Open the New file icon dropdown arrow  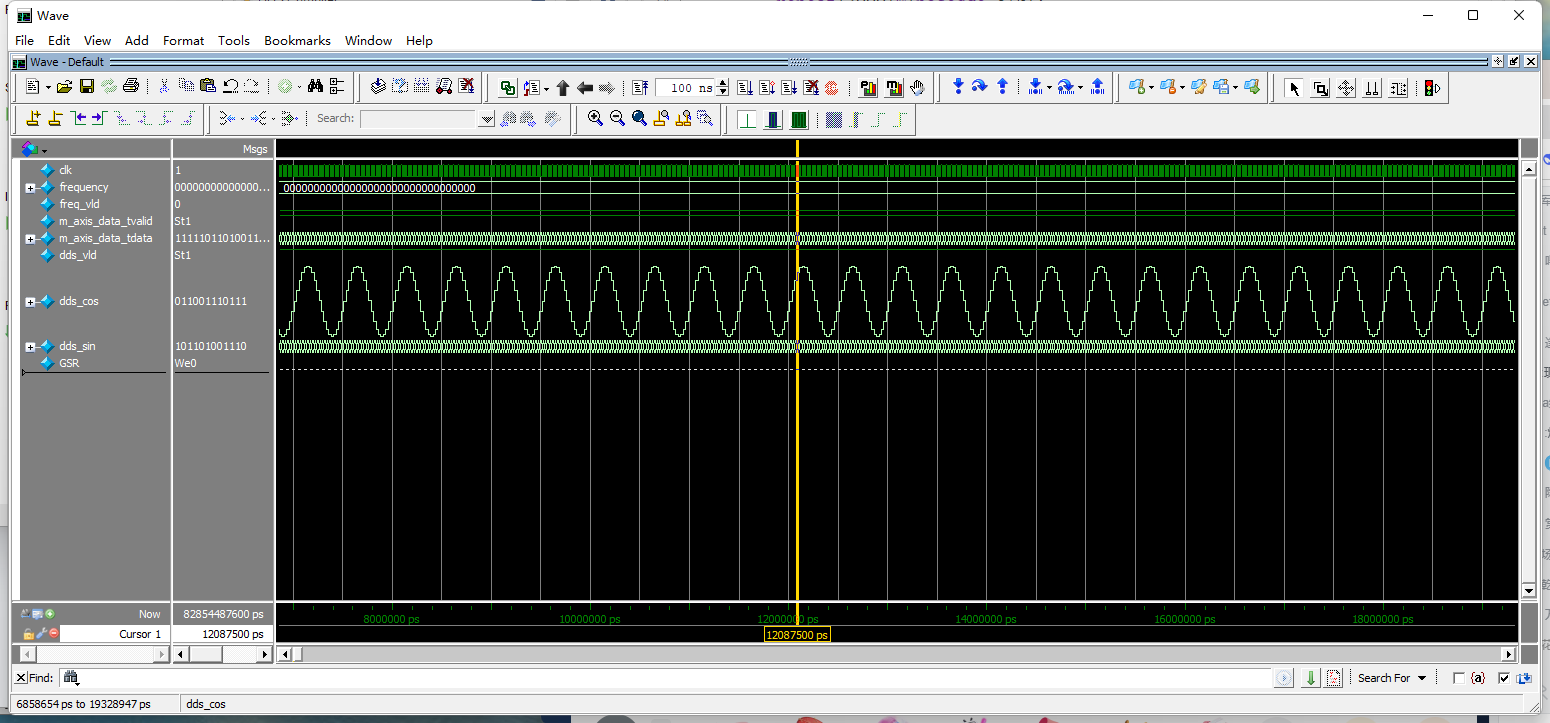(48, 88)
